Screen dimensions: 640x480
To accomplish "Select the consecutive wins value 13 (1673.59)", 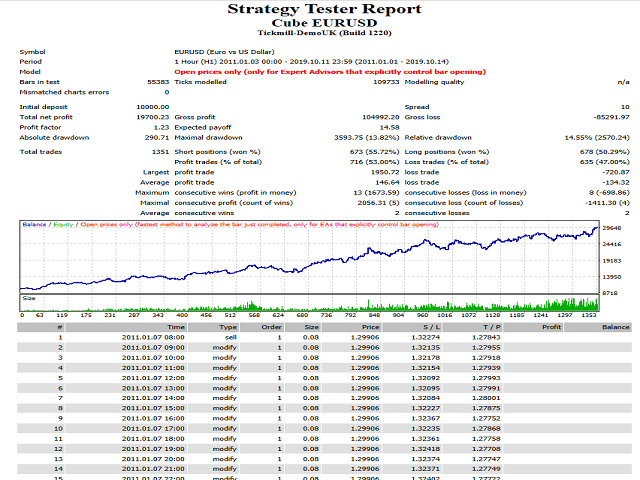I will point(376,193).
